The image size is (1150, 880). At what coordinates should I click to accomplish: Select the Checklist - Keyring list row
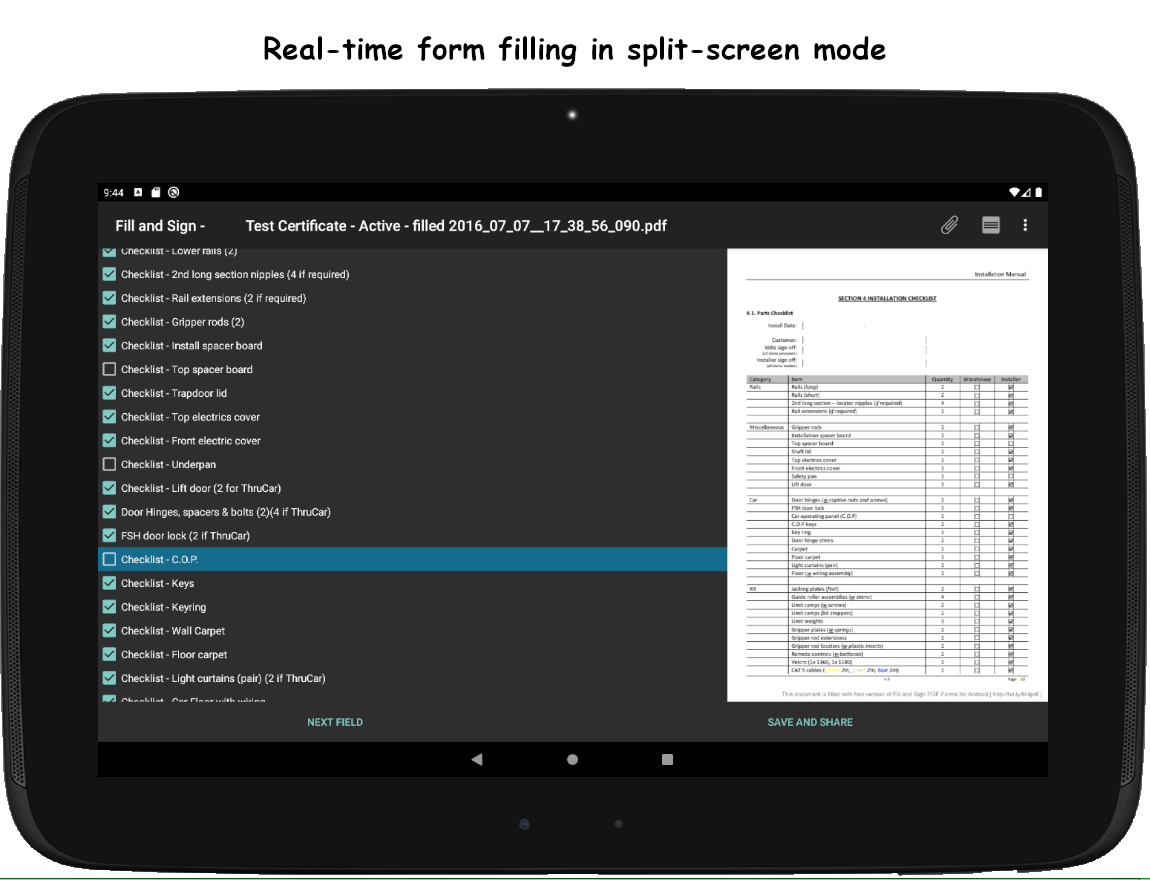click(400, 607)
